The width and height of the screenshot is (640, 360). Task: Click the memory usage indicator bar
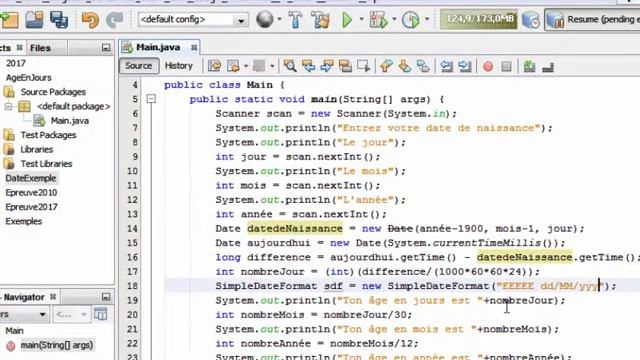[479, 19]
